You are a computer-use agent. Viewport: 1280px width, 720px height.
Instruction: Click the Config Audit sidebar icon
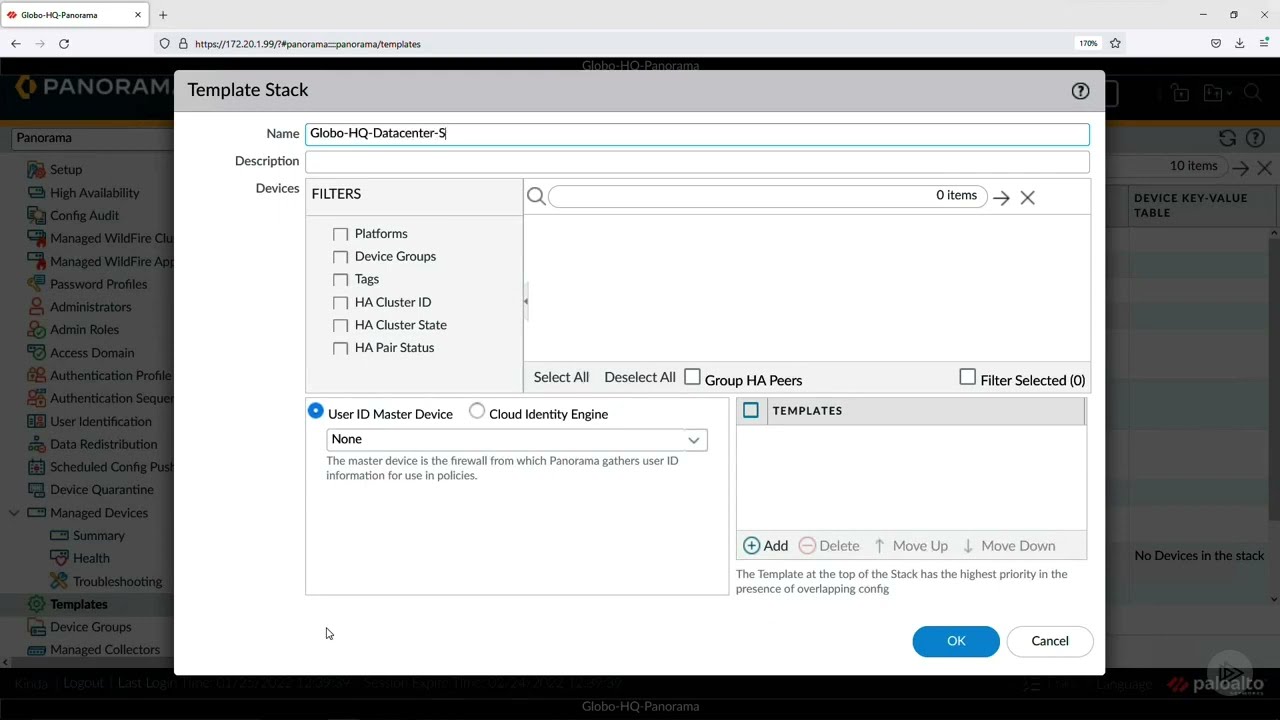[36, 215]
